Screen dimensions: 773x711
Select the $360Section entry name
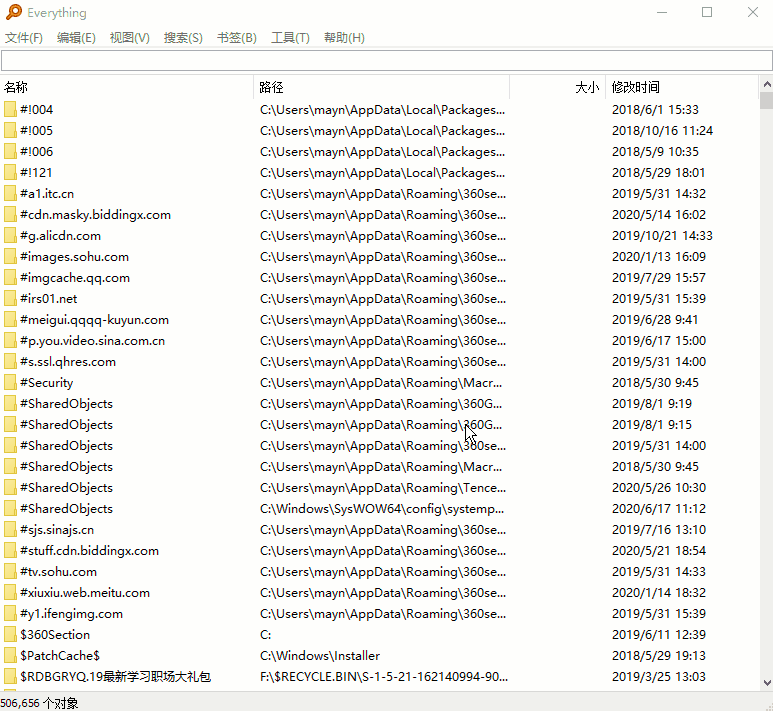coord(55,635)
